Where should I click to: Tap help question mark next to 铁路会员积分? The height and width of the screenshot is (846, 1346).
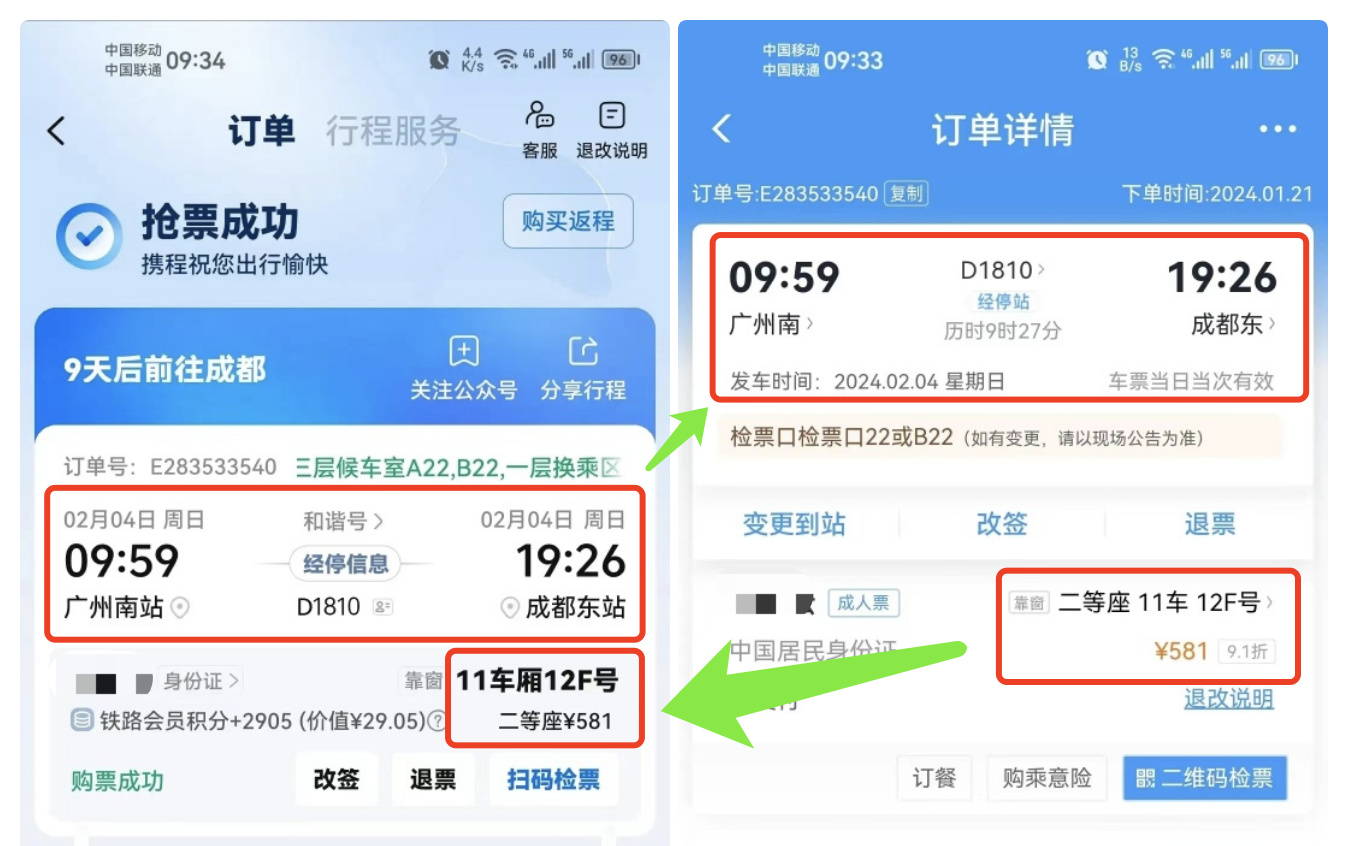[437, 720]
